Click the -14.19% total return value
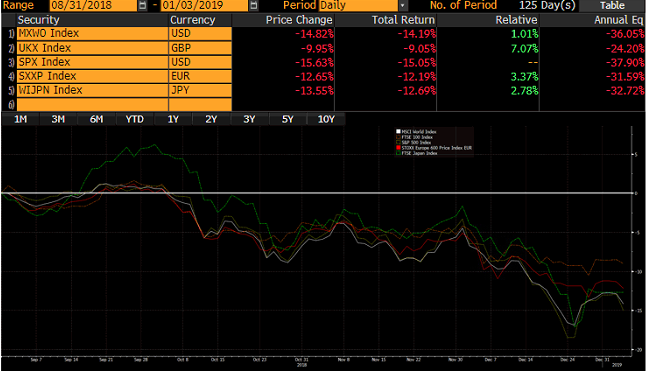This screenshot has height=371, width=648. (x=417, y=34)
